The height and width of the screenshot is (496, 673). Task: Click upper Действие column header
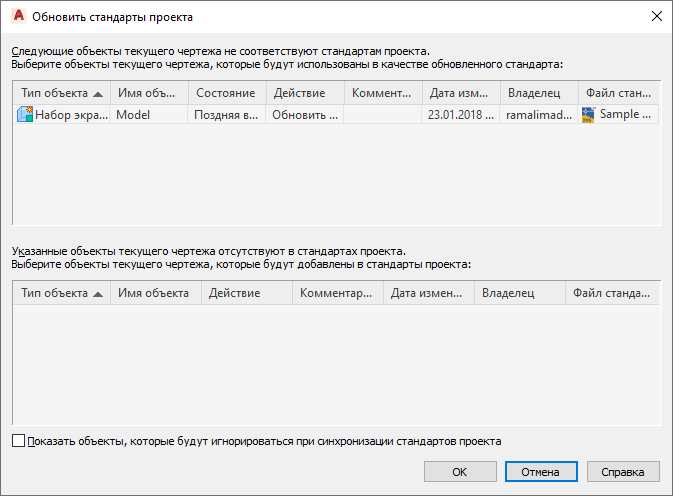pos(304,93)
